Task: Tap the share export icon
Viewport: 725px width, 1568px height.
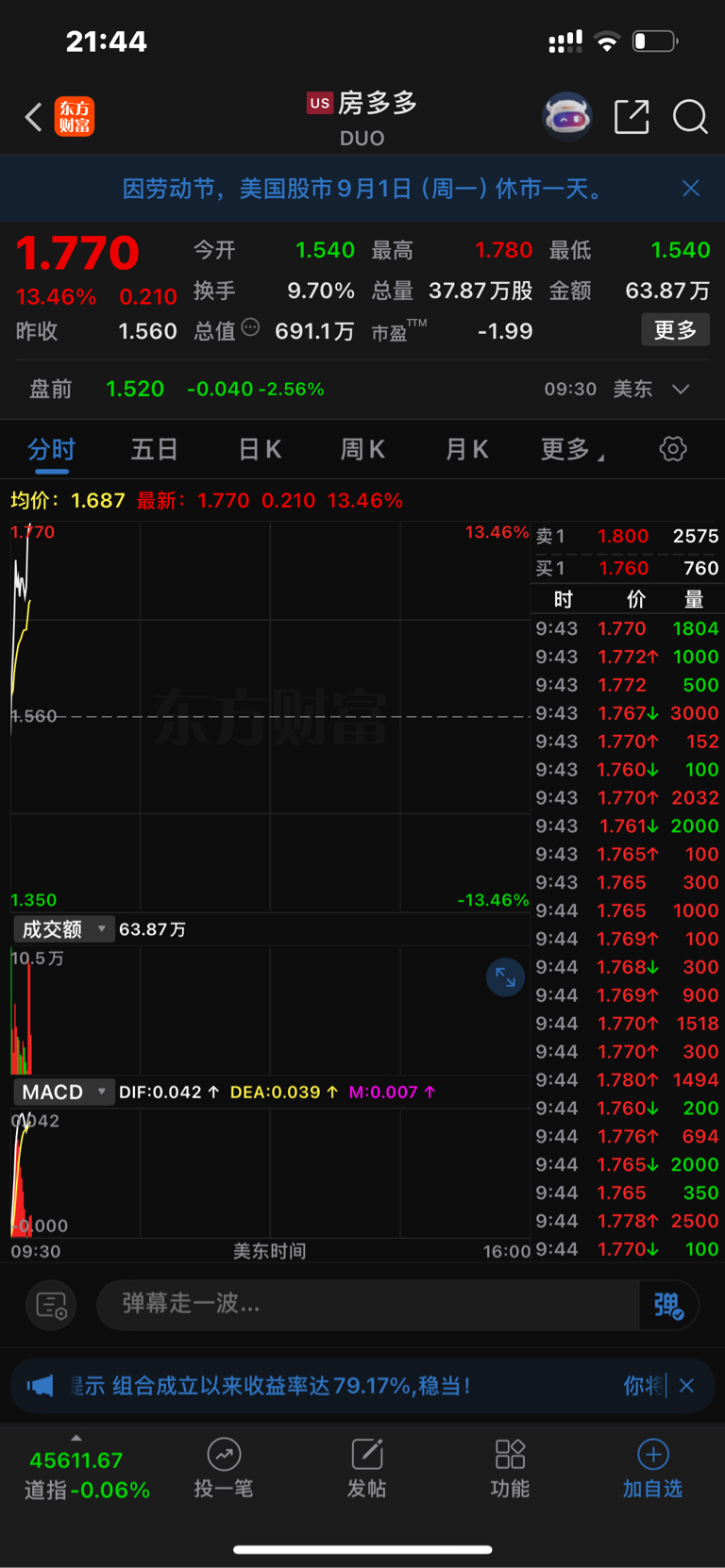Action: (632, 117)
